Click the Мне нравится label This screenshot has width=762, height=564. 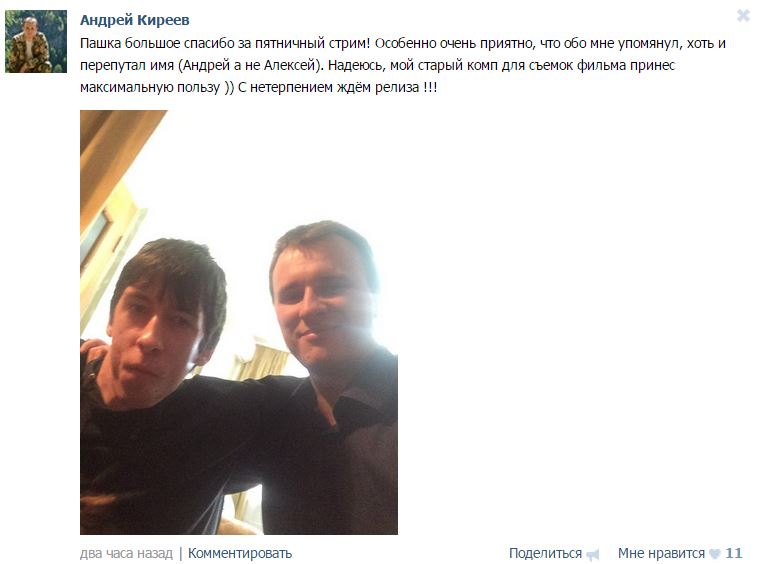[x=661, y=553]
